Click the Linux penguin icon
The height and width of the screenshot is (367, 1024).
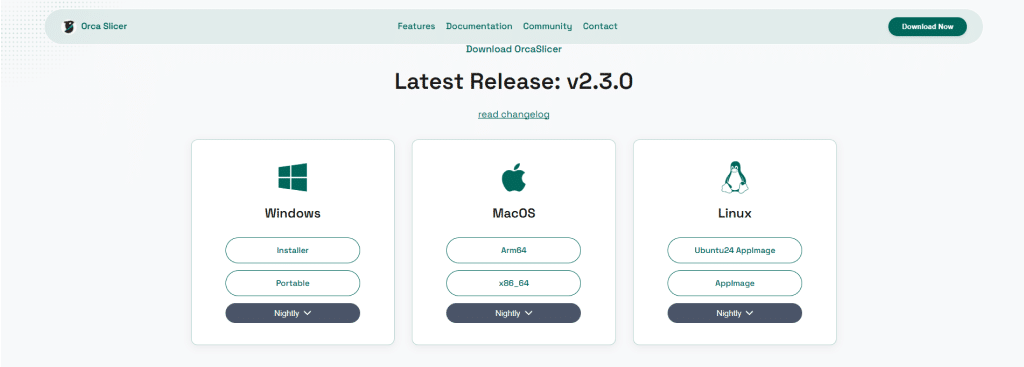coord(735,177)
